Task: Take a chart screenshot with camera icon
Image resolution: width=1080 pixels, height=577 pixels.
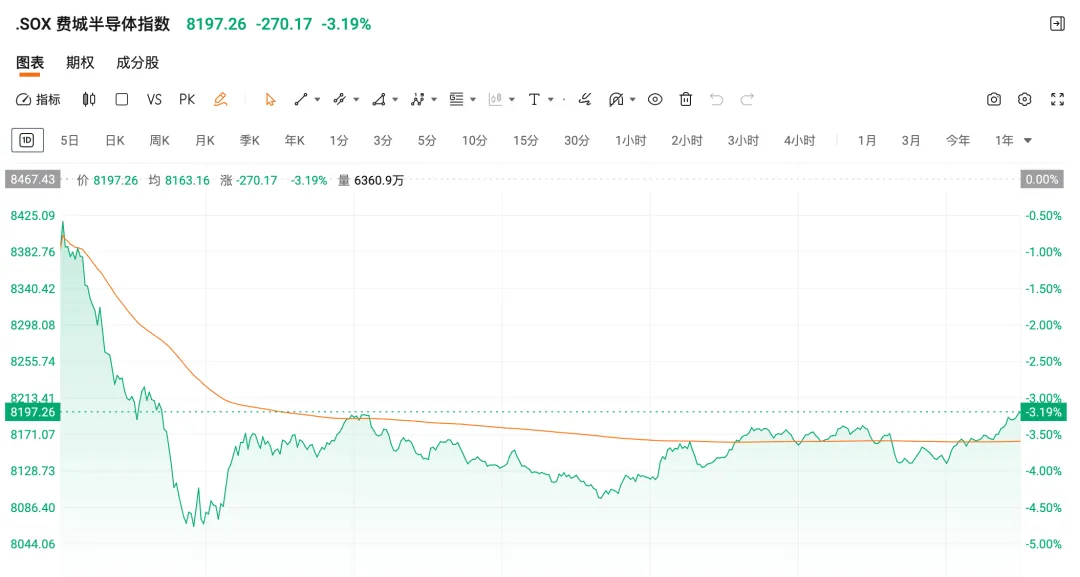Action: pyautogui.click(x=994, y=99)
